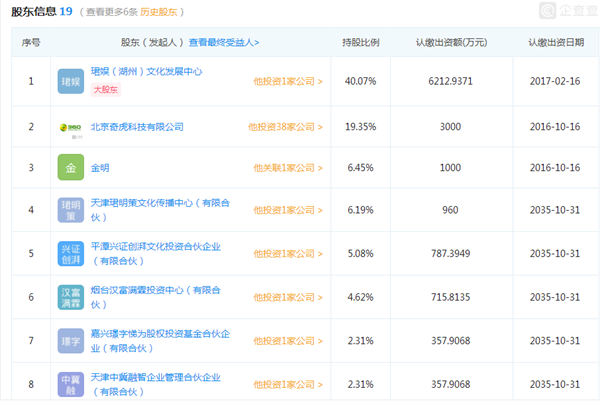Select the 6.19% shareholding cell
Viewport: 600px width, 401px height.
click(360, 210)
